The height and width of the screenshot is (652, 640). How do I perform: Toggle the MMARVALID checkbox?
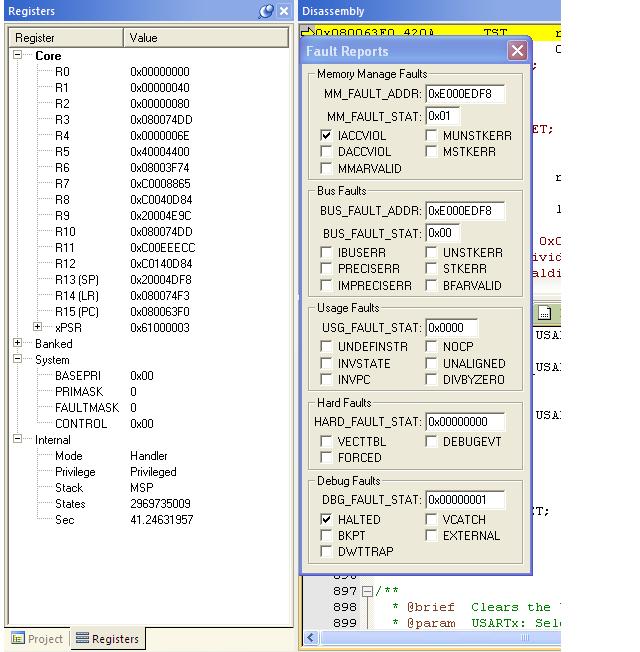coord(326,168)
